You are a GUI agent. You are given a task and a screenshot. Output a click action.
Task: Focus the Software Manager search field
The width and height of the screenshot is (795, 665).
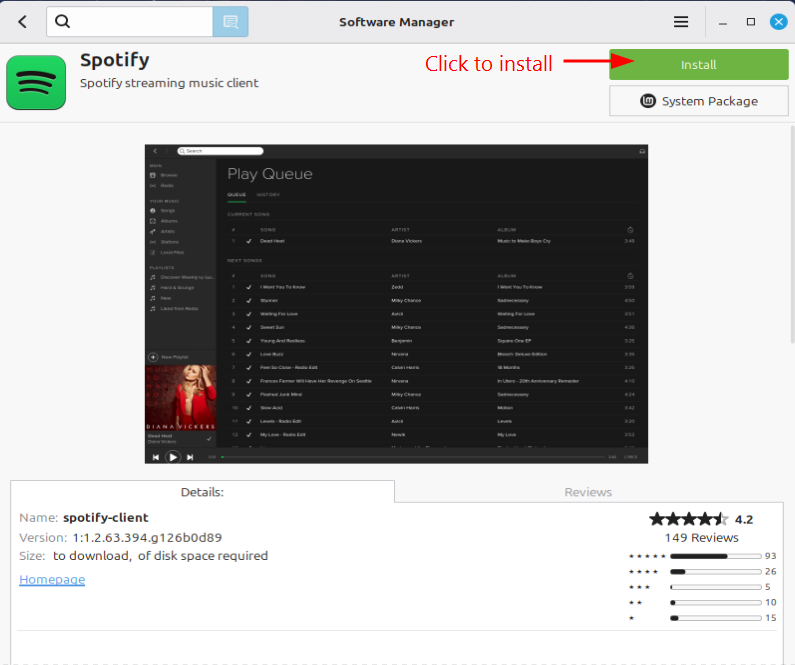[x=129, y=22]
